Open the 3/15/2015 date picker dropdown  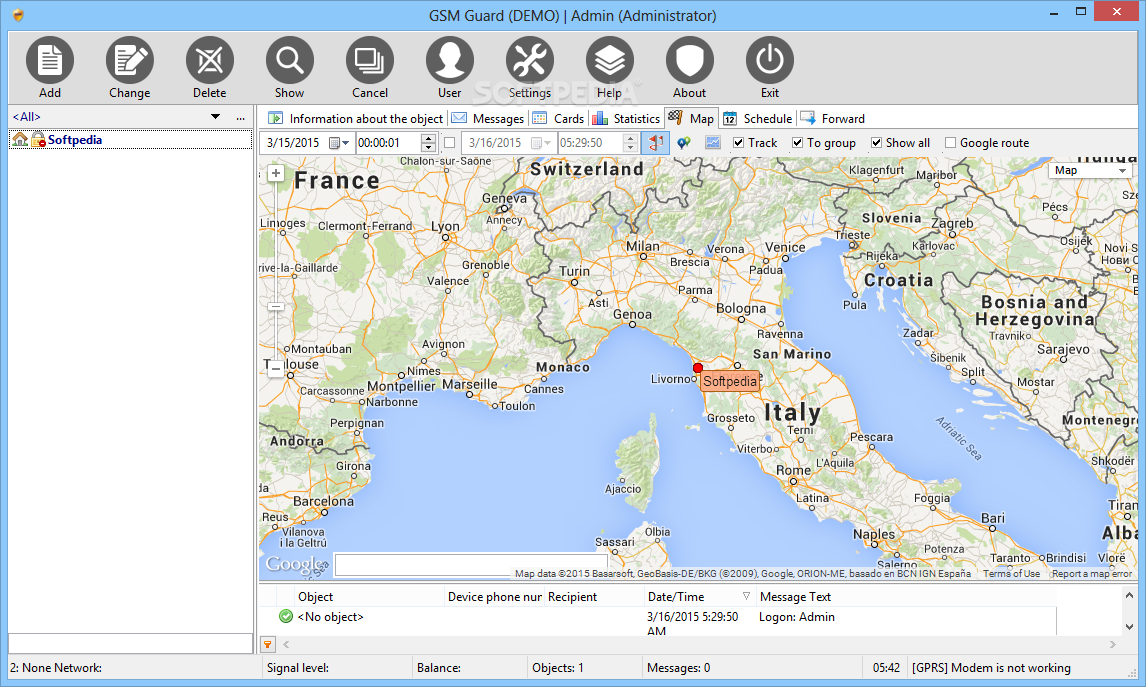coord(339,143)
